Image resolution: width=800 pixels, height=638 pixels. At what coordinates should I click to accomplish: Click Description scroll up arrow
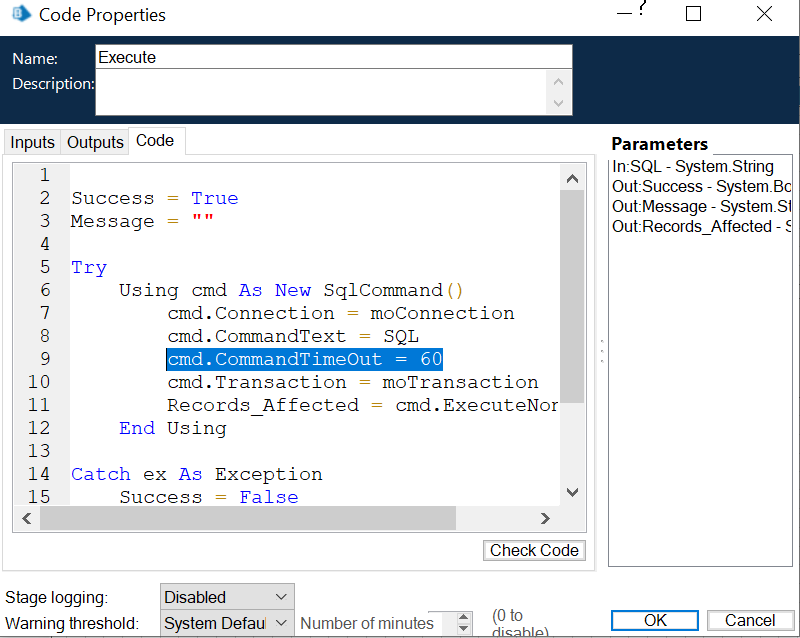pyautogui.click(x=558, y=82)
